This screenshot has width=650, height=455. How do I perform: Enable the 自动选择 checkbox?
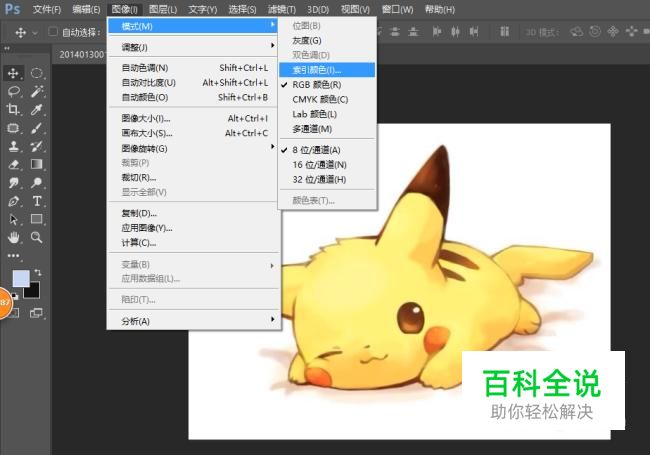click(x=53, y=31)
